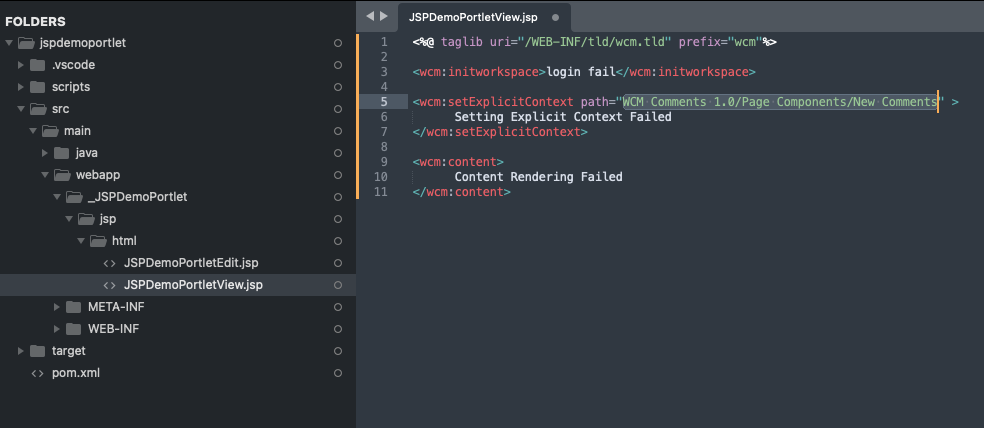984x428 pixels.
Task: Collapse the src folder arrow
Action: (21, 109)
